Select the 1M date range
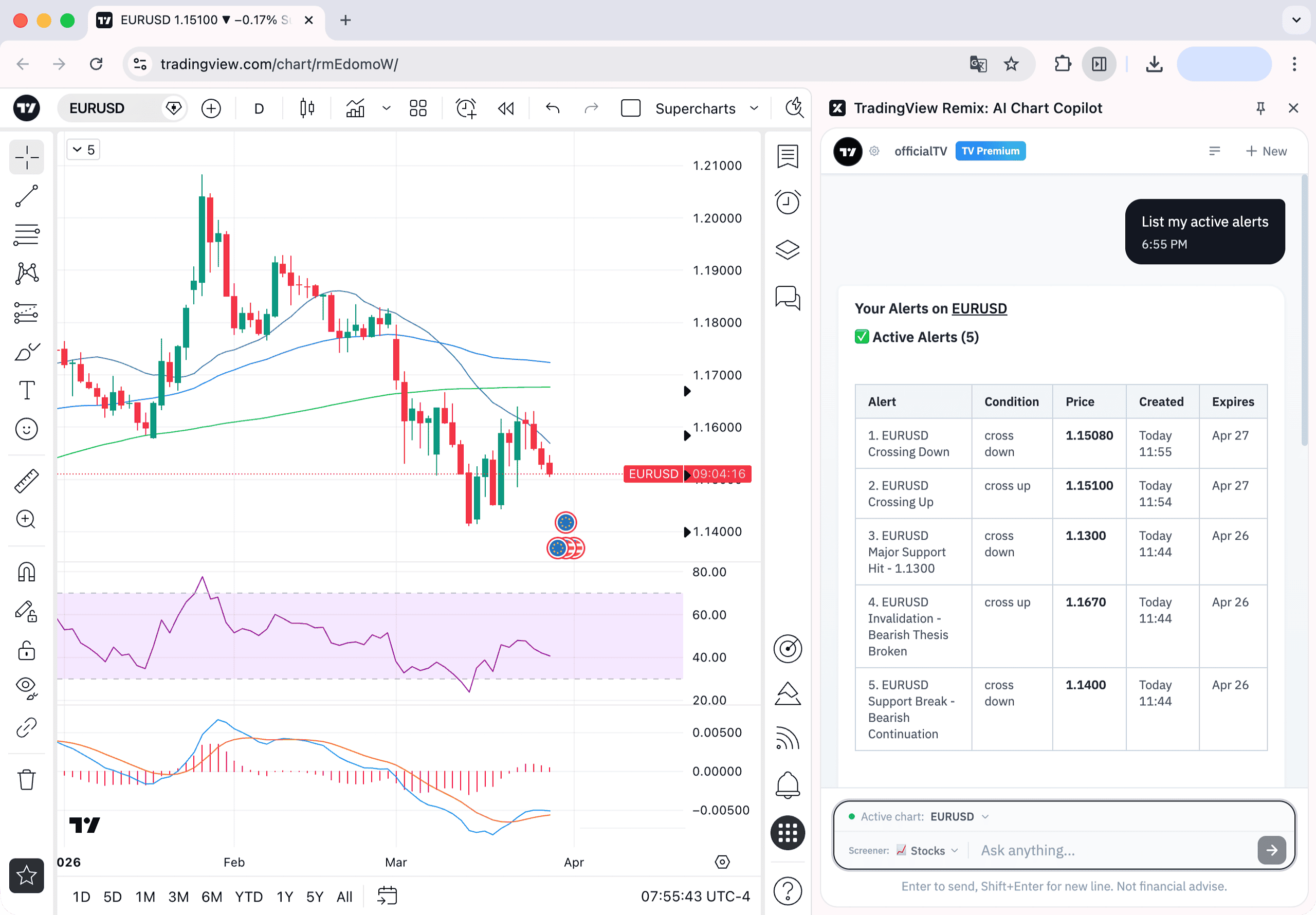The image size is (1316, 915). [145, 896]
